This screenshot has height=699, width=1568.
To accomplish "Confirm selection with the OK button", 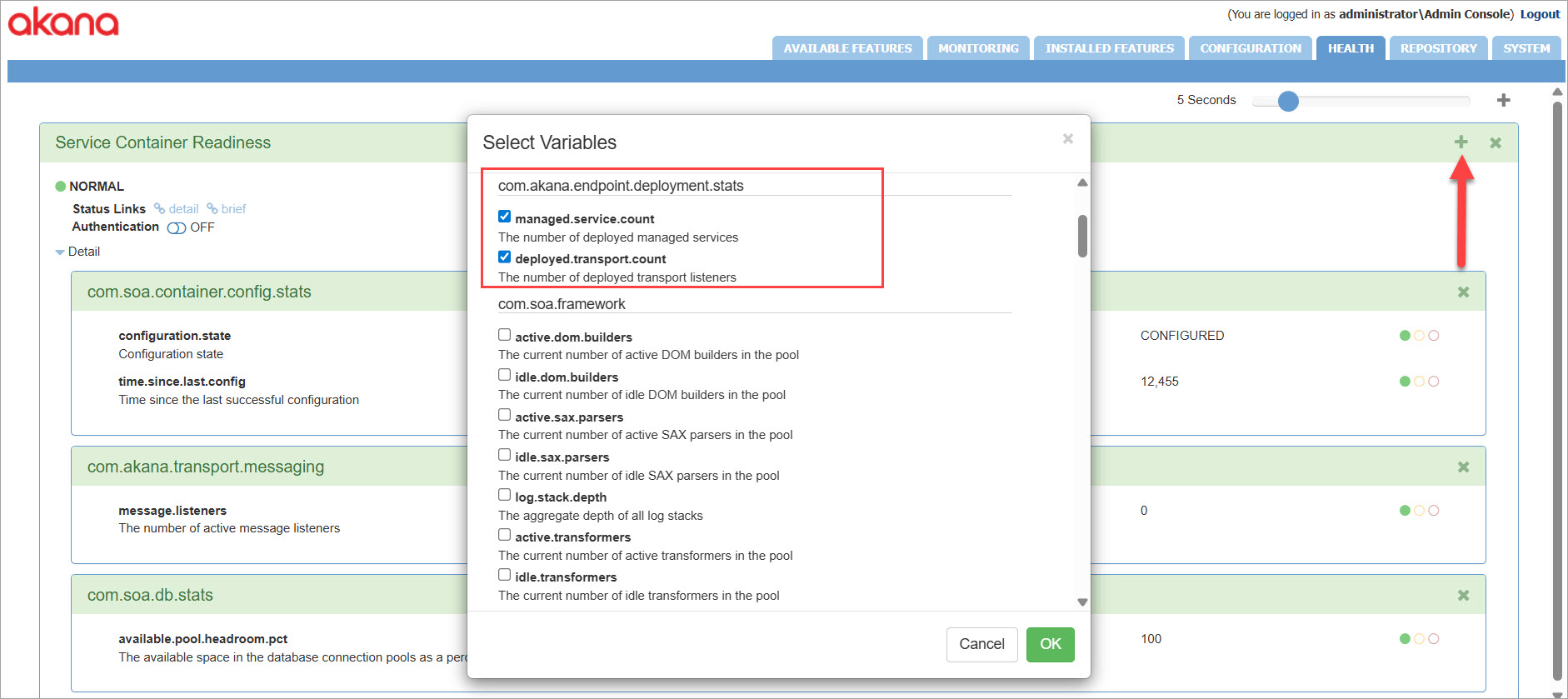I will 1050,644.
